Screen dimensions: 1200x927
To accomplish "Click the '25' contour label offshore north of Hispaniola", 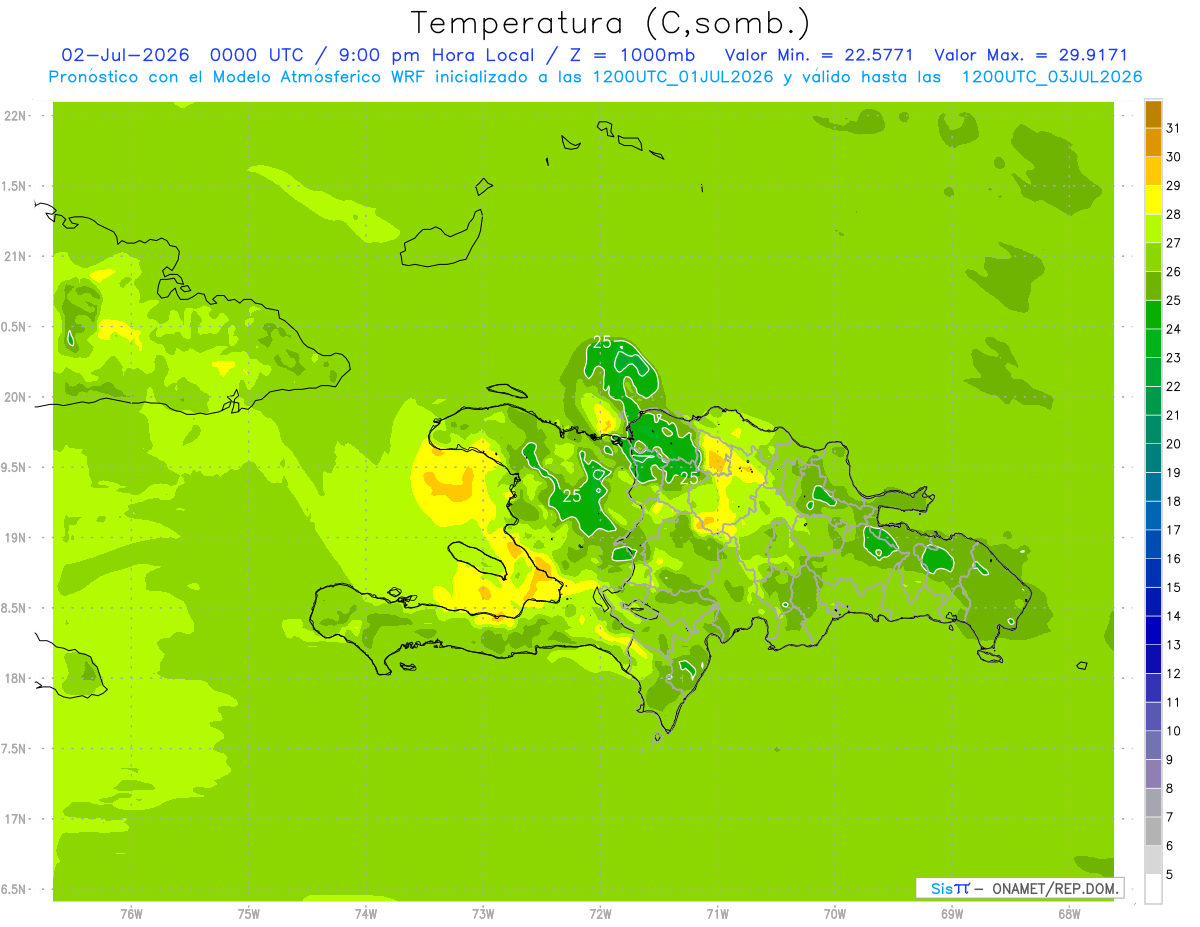I will coord(602,341).
